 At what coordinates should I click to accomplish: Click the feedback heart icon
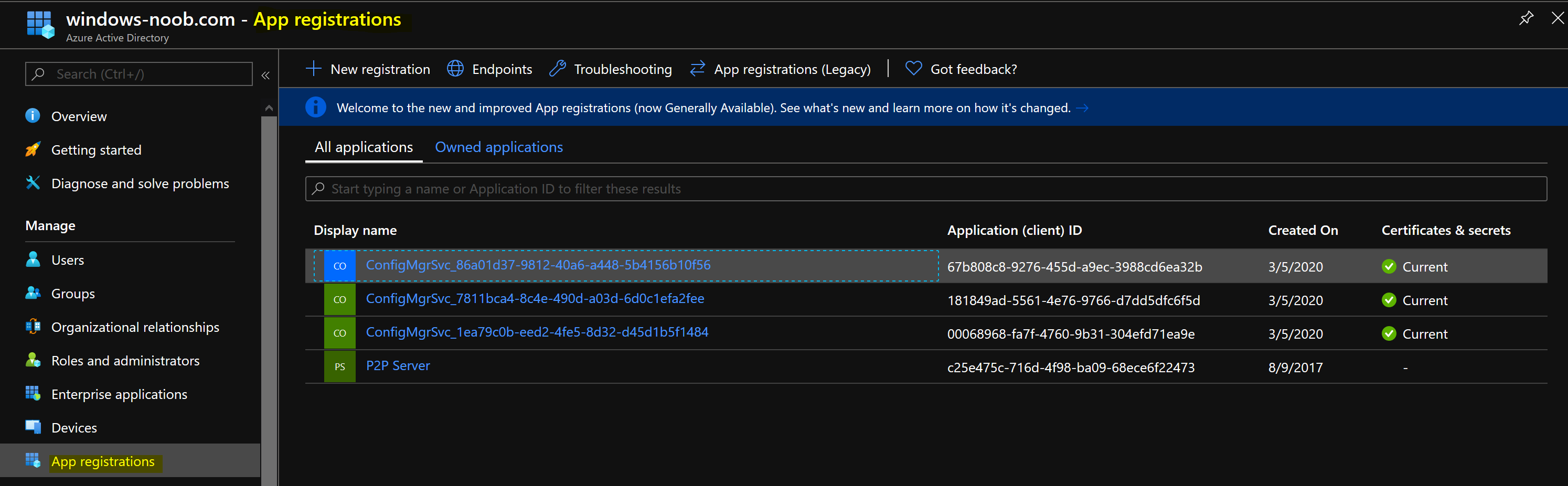click(913, 68)
